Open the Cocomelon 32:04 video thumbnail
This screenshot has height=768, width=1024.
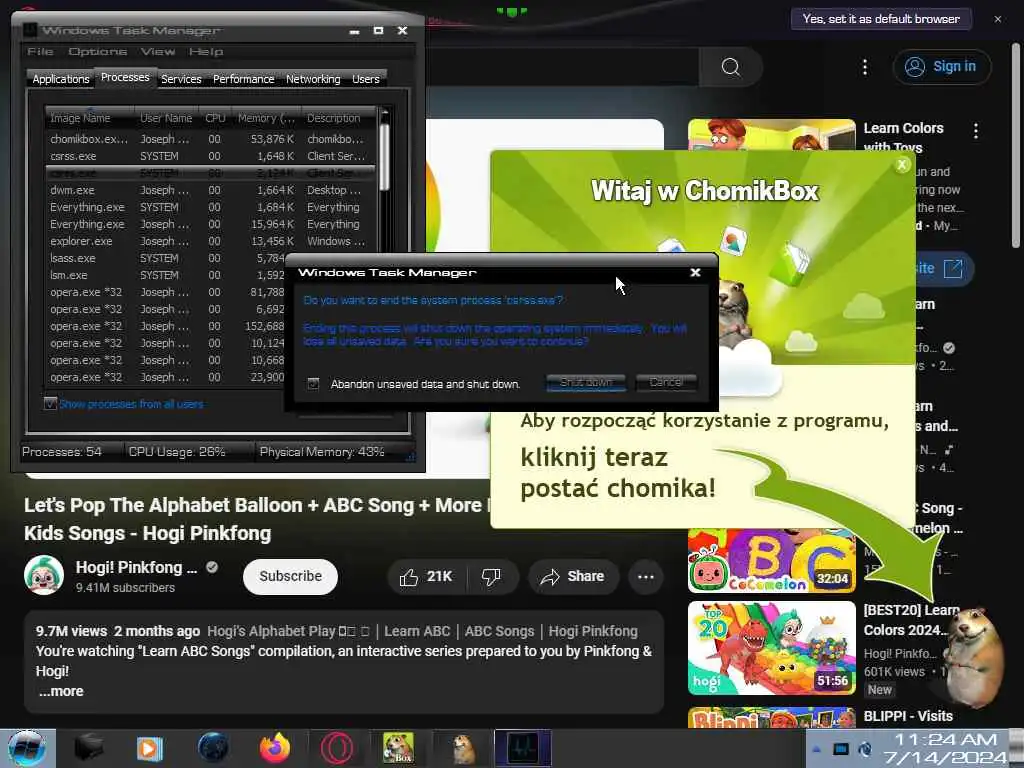(771, 561)
